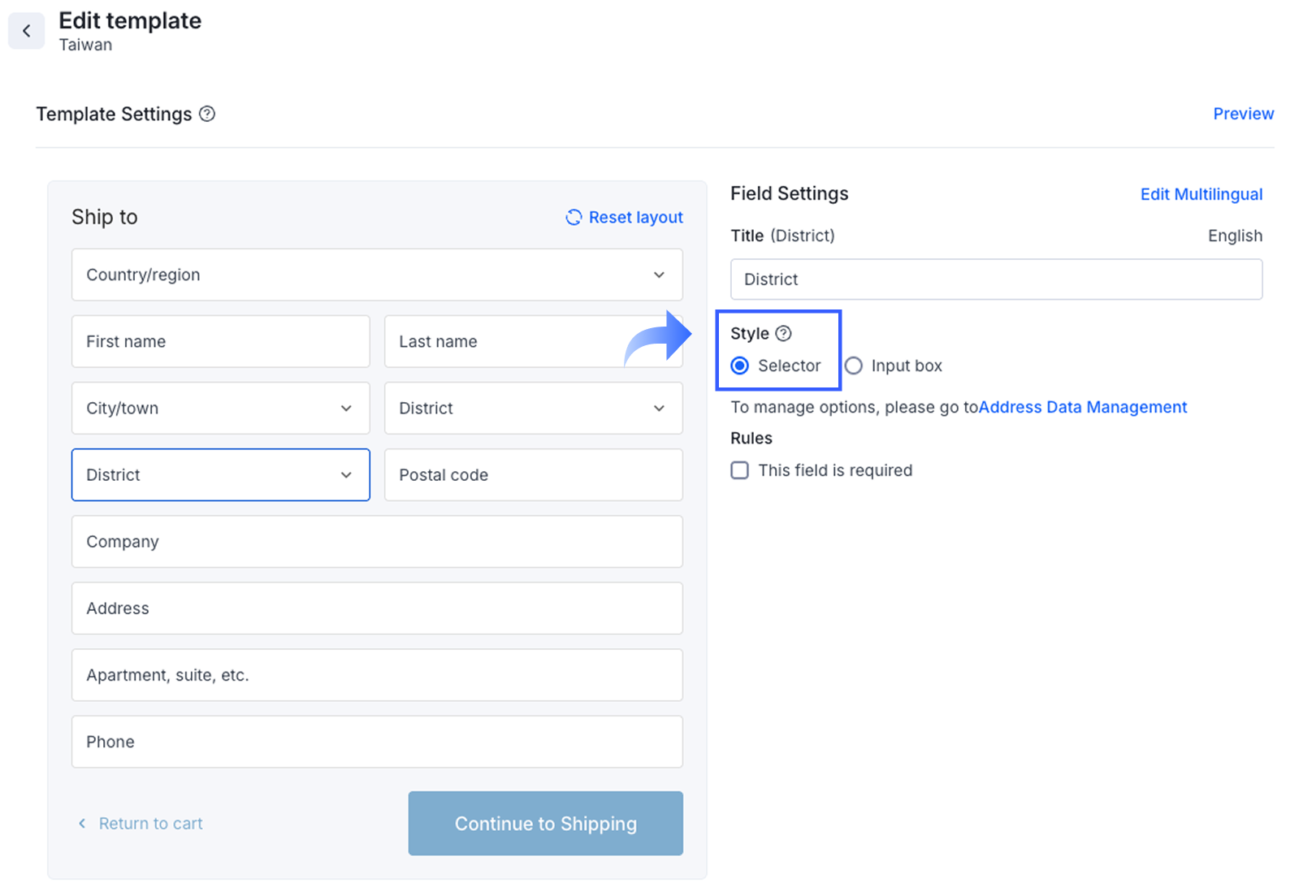Click the Preview link
Screen dimensions: 1316x896
[1243, 114]
